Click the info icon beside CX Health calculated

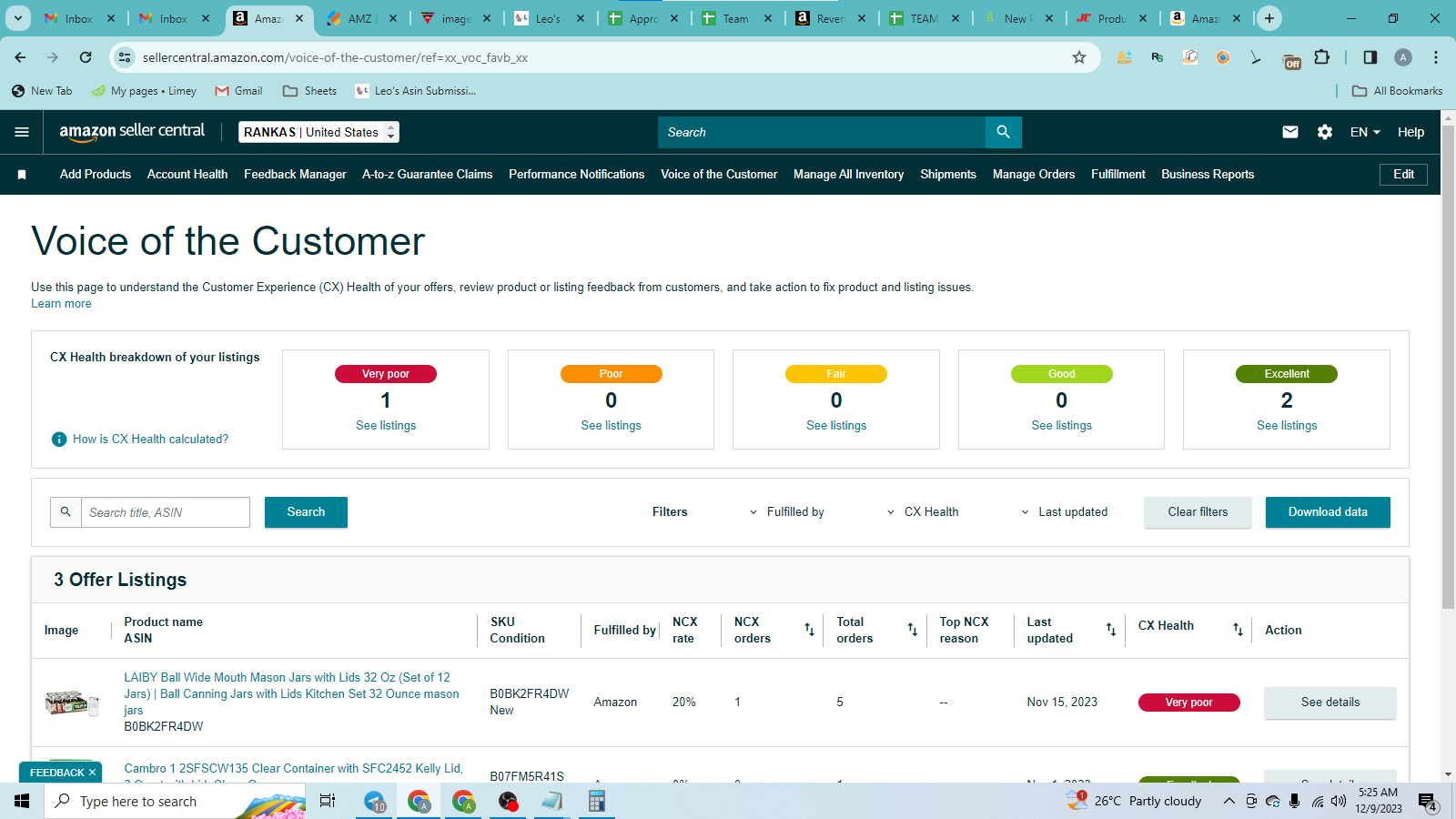point(59,440)
